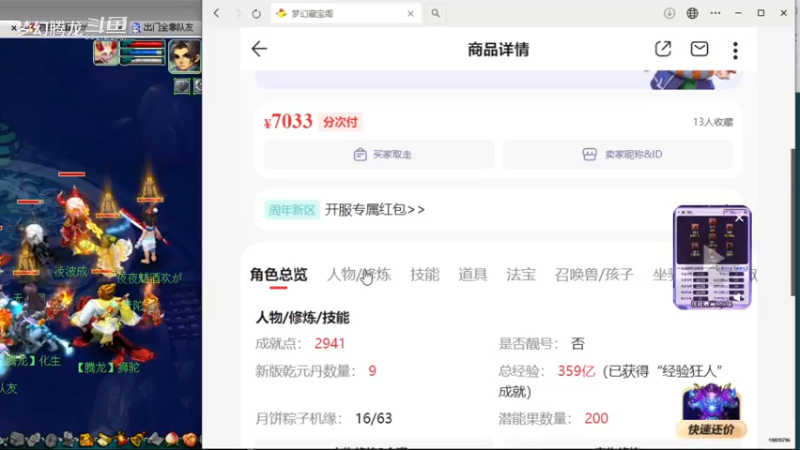
Task: Click the 卖家昵称&ID button
Action: [x=618, y=154]
